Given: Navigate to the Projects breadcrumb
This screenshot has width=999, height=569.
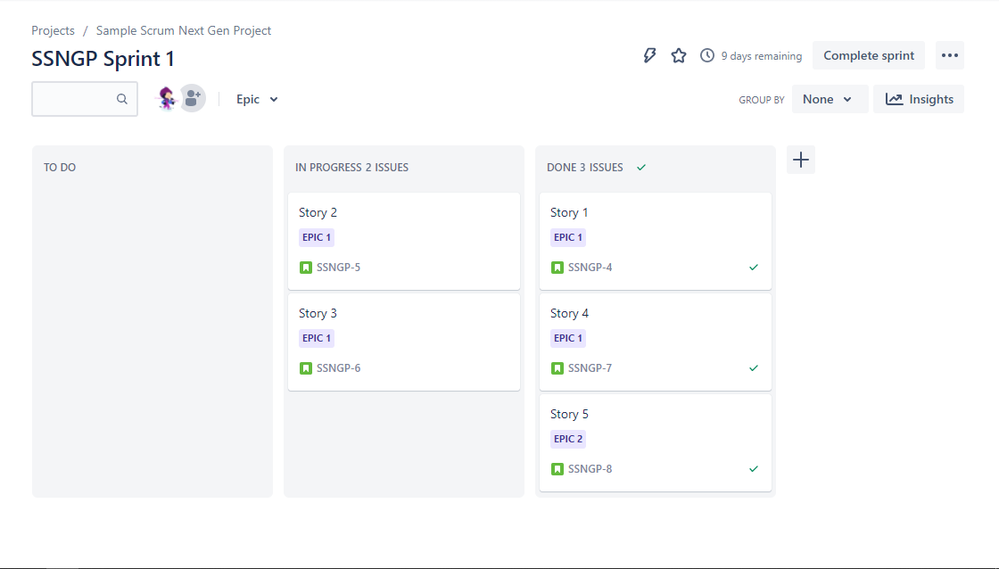Looking at the screenshot, I should pos(53,31).
